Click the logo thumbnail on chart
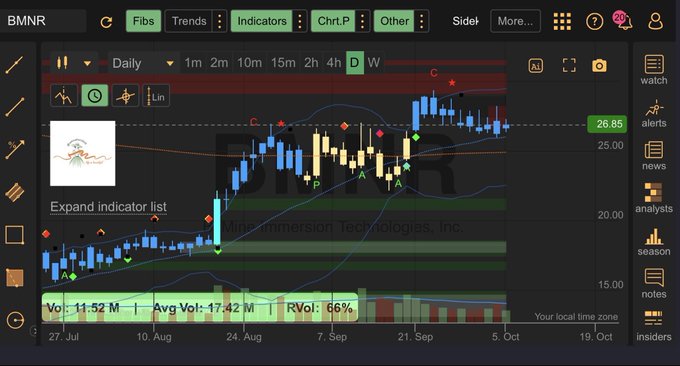680x366 pixels. [x=83, y=154]
